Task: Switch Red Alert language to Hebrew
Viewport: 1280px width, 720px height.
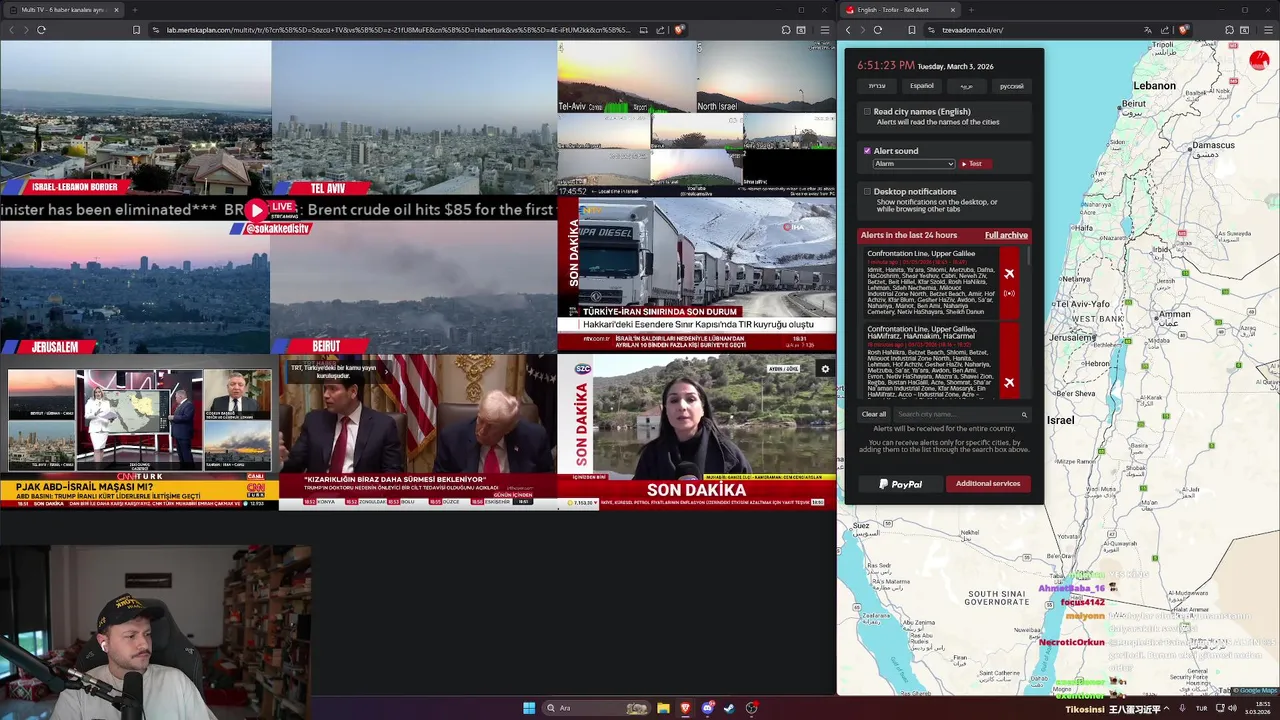Action: click(x=877, y=86)
